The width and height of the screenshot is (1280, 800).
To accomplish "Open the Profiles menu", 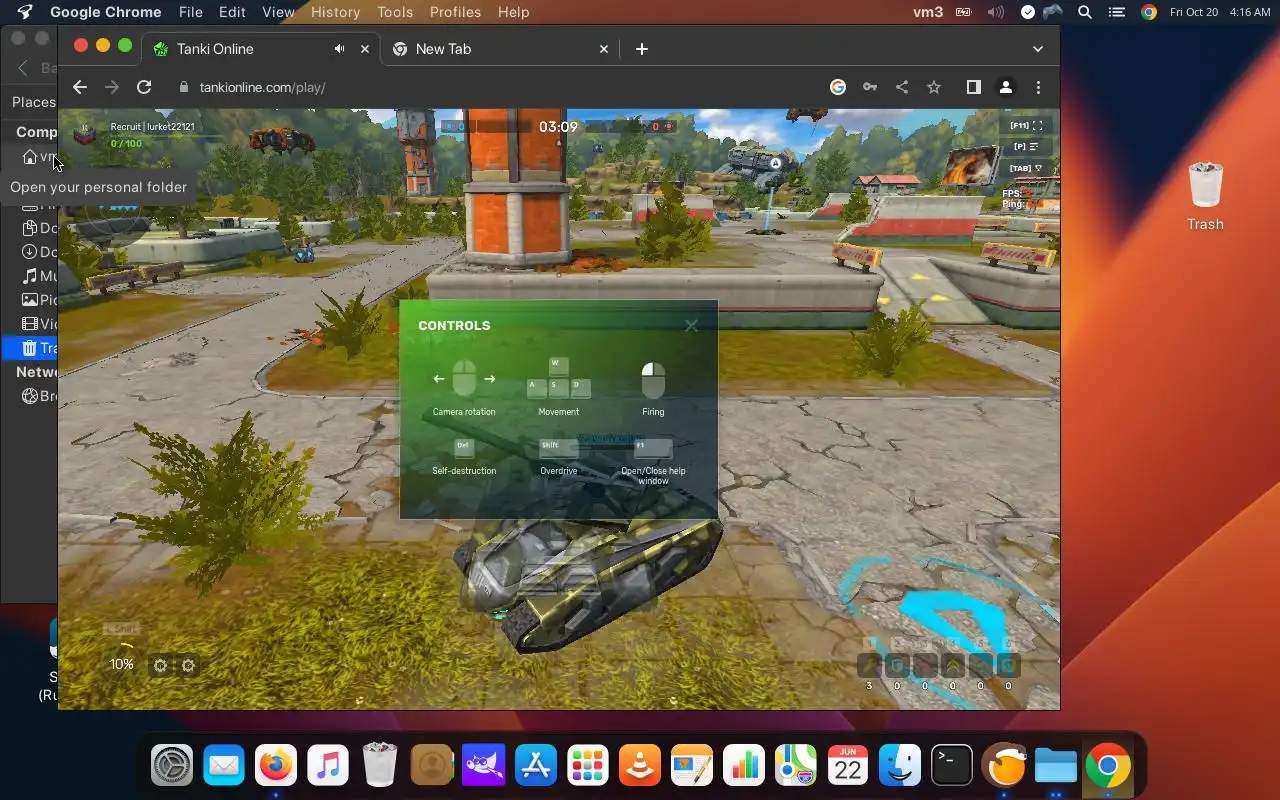I will 455,12.
